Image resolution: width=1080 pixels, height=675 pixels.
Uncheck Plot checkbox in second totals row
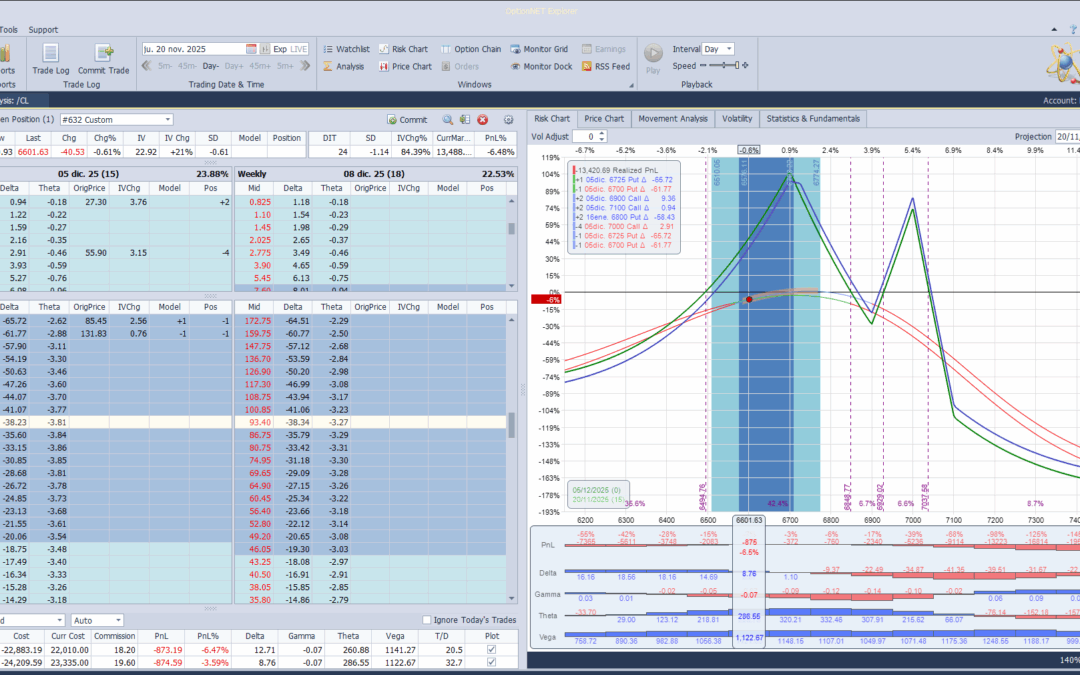pyautogui.click(x=489, y=662)
